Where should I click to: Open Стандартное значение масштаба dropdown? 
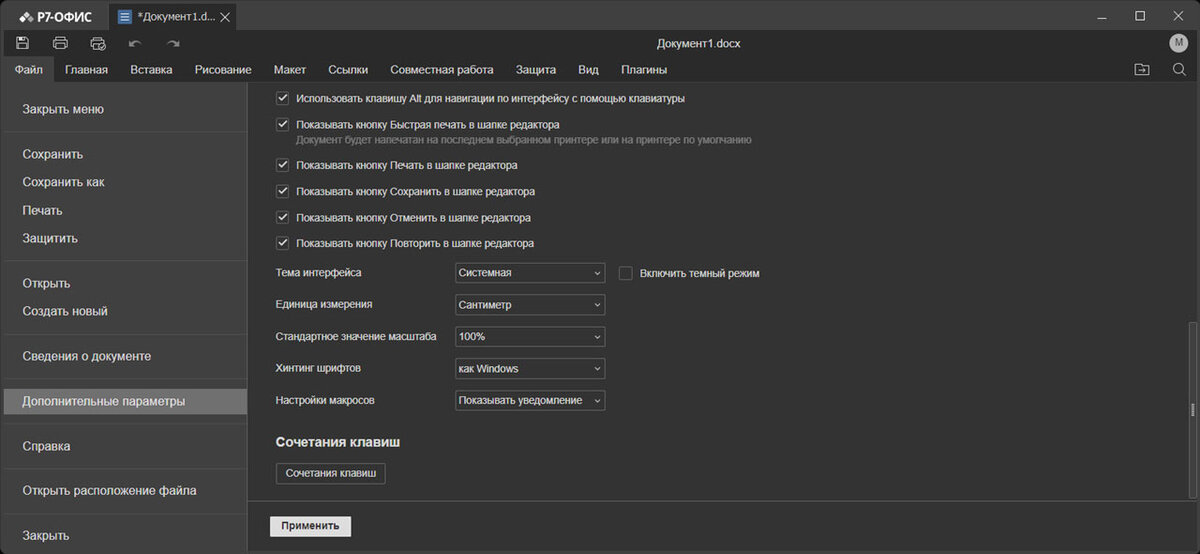point(530,336)
